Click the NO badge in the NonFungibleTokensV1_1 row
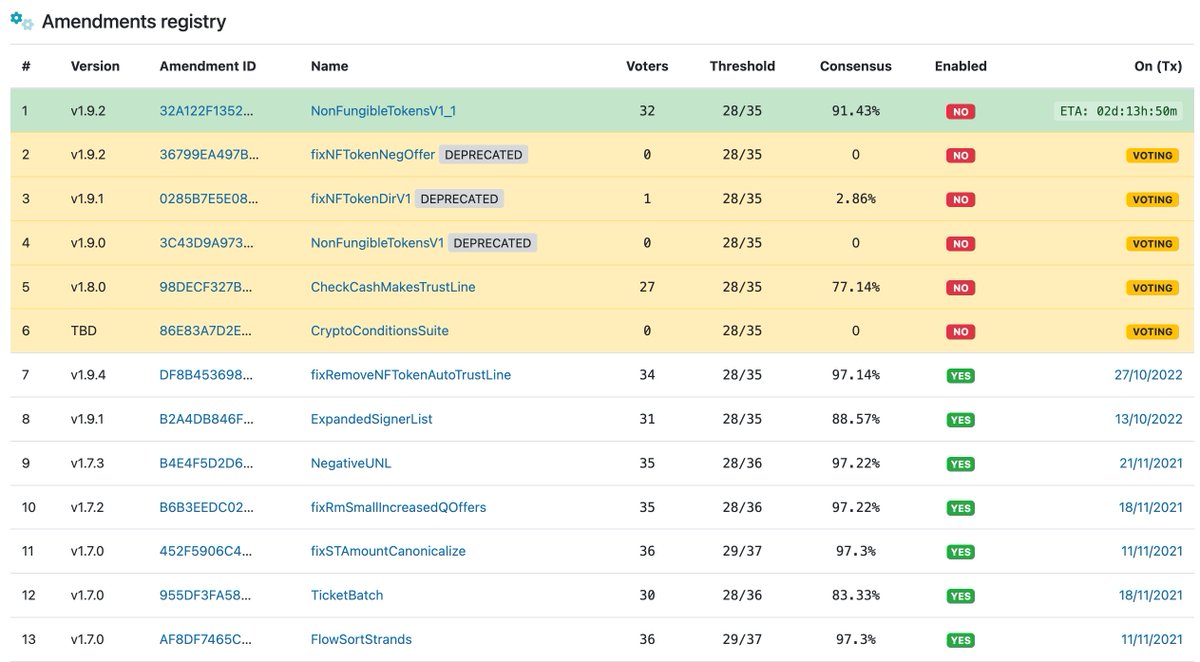 [960, 112]
